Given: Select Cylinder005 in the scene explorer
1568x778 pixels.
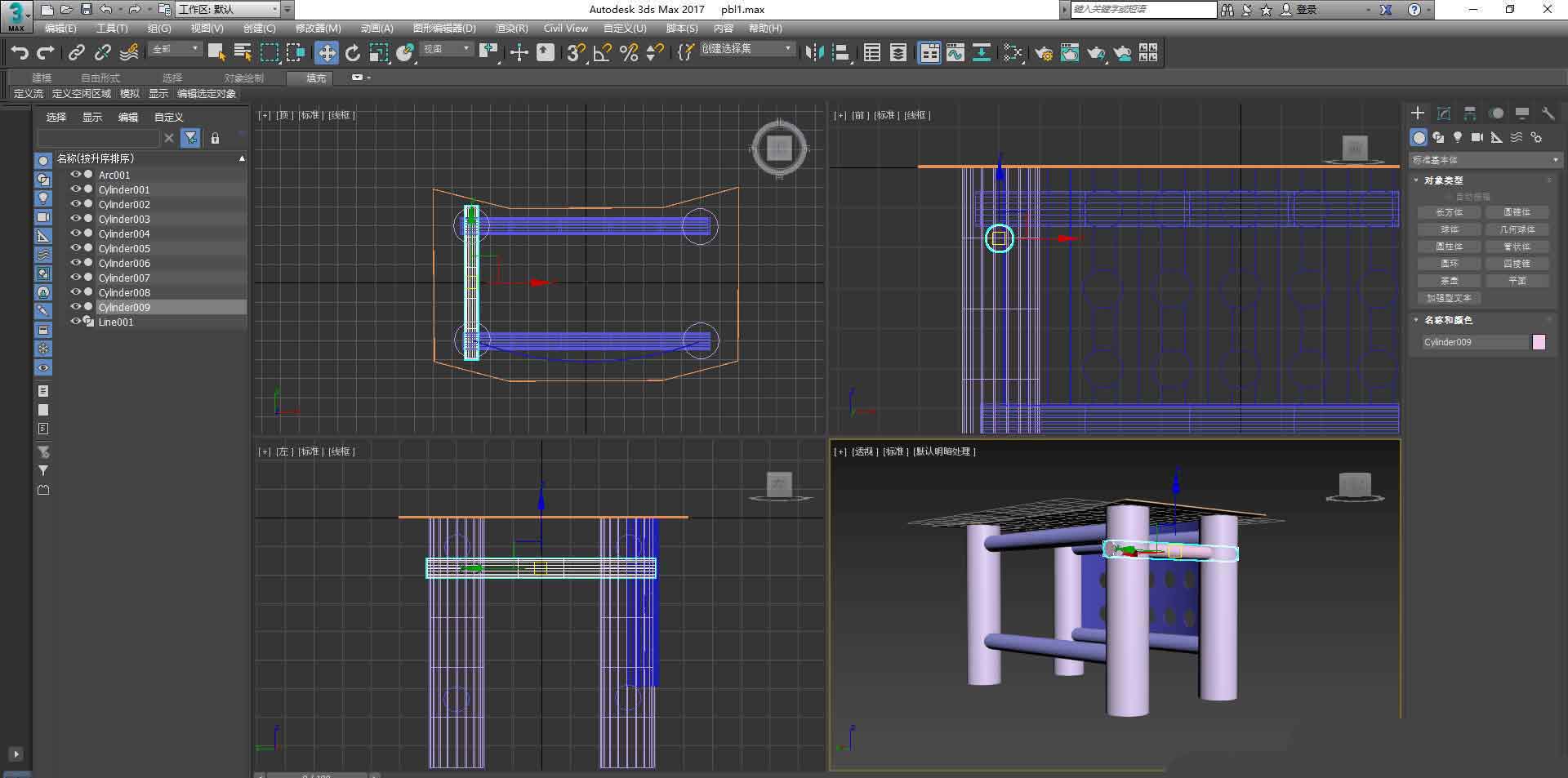Looking at the screenshot, I should [x=124, y=248].
